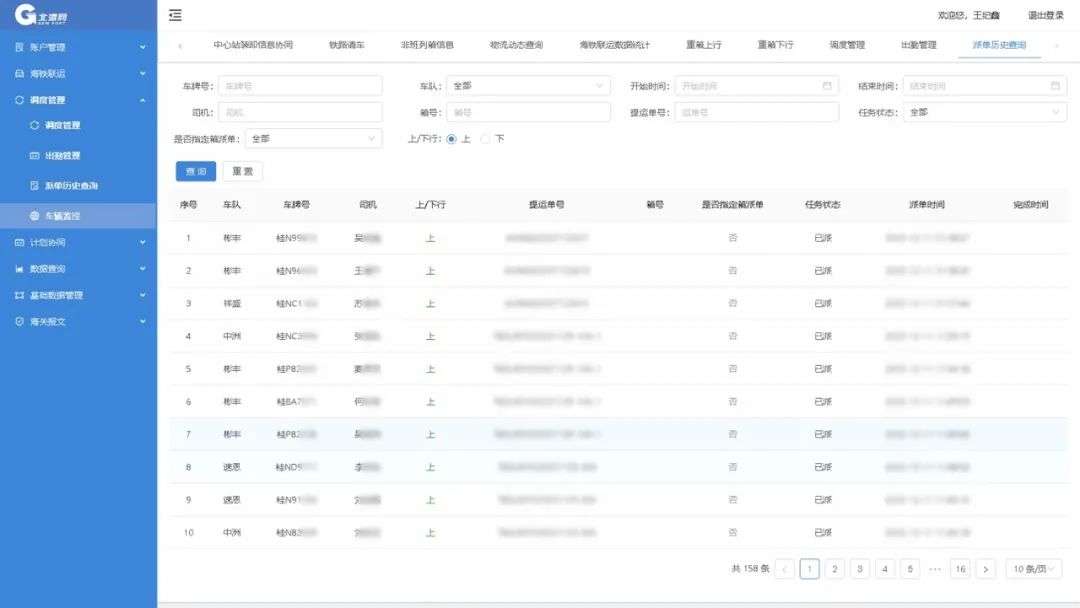Click the 车辆监控 globe icon
The image size is (1080, 608).
click(35, 216)
